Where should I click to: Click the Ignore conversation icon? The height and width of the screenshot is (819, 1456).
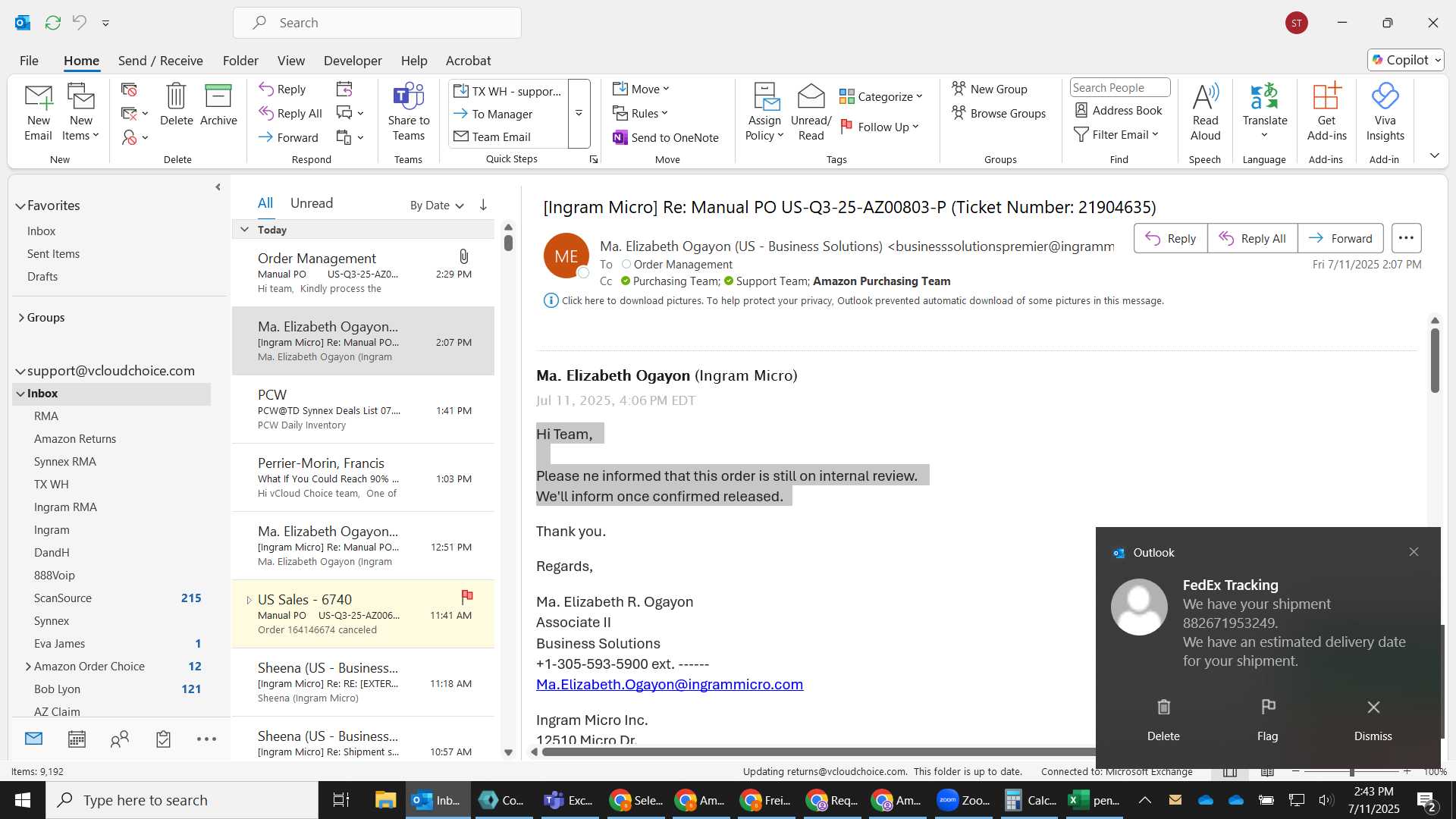130,89
